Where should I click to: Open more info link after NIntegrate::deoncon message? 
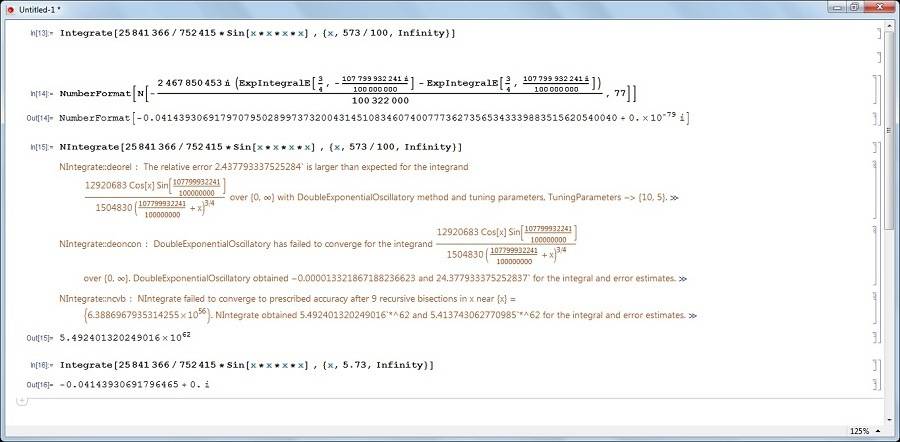point(683,279)
